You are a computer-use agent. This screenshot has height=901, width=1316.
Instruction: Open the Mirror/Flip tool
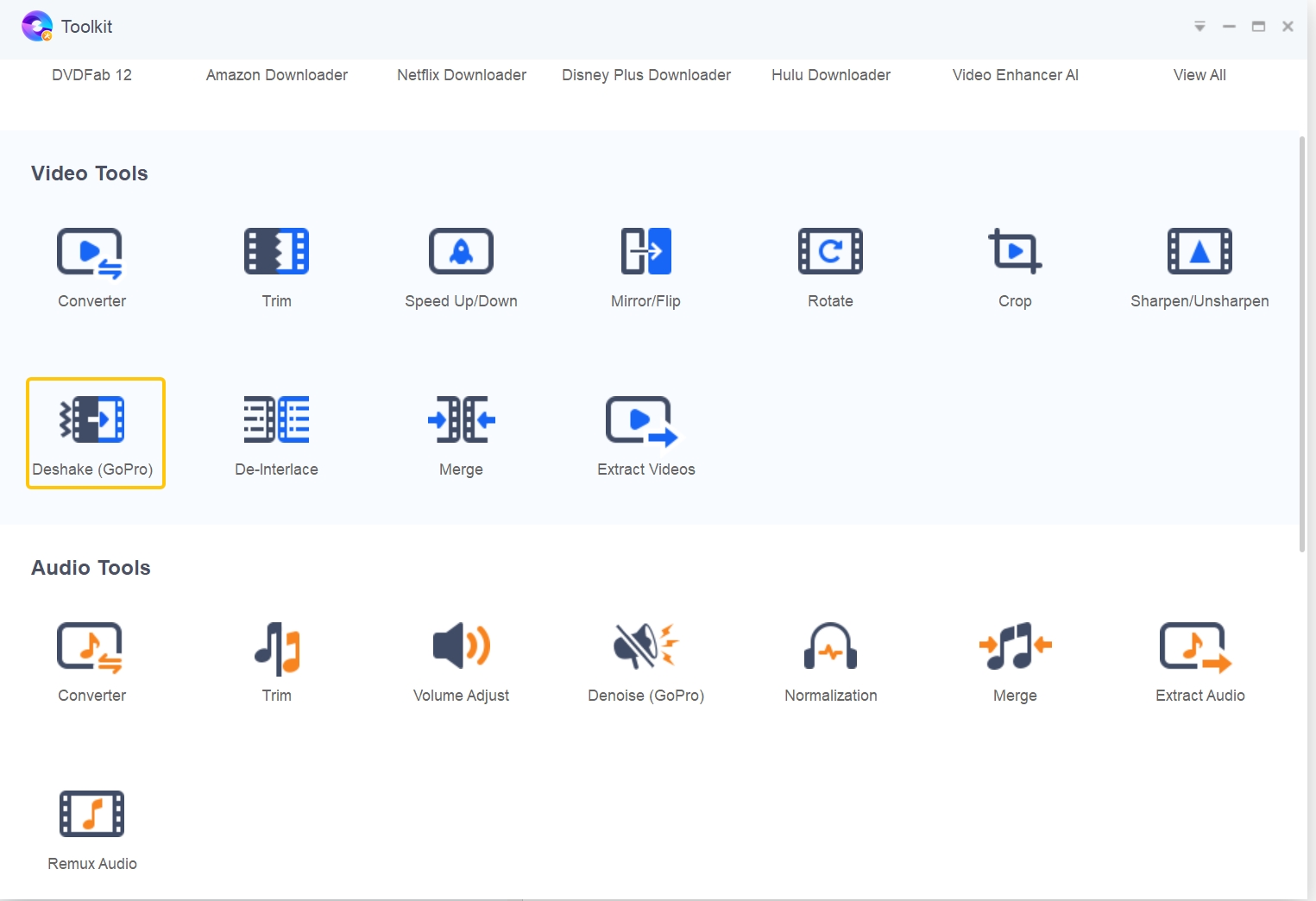pos(645,266)
